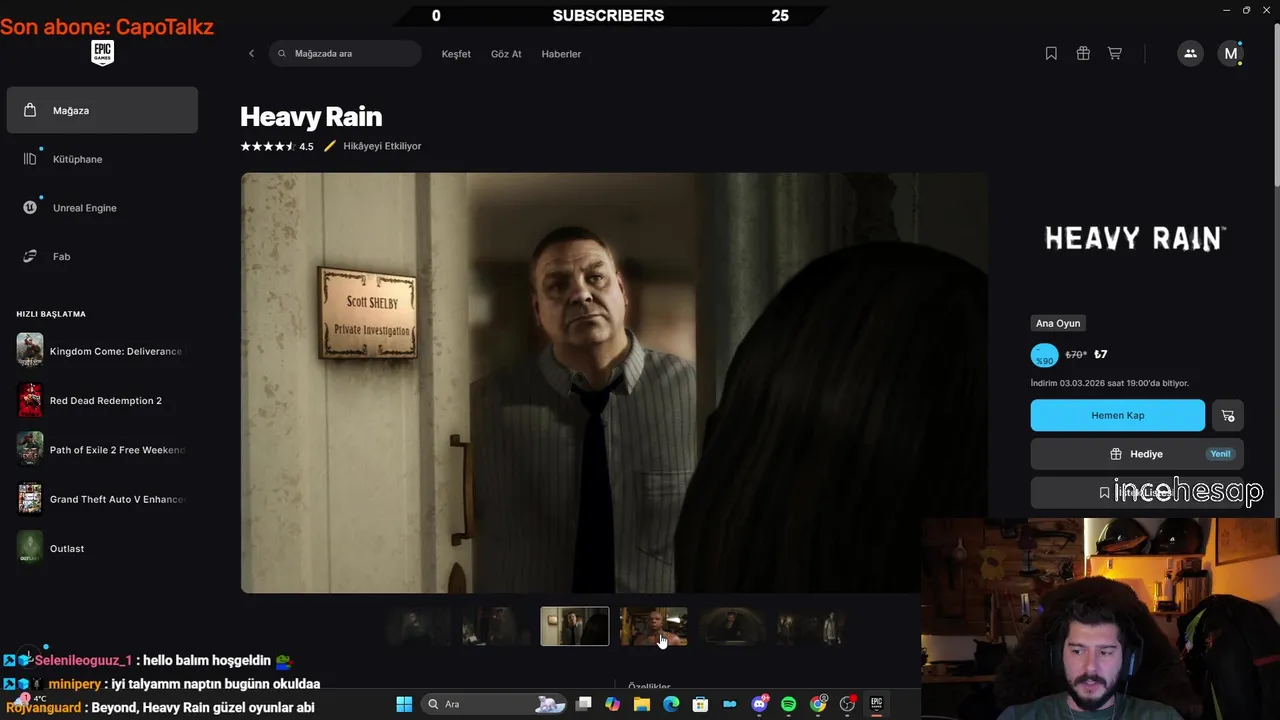
Task: Click the 4.5 star rating
Action: tap(276, 146)
